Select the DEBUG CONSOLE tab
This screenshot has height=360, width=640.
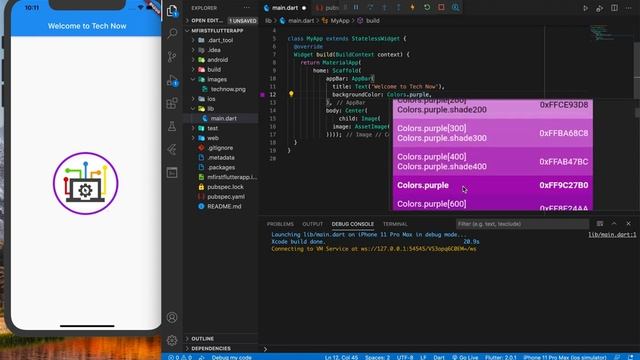pos(353,224)
